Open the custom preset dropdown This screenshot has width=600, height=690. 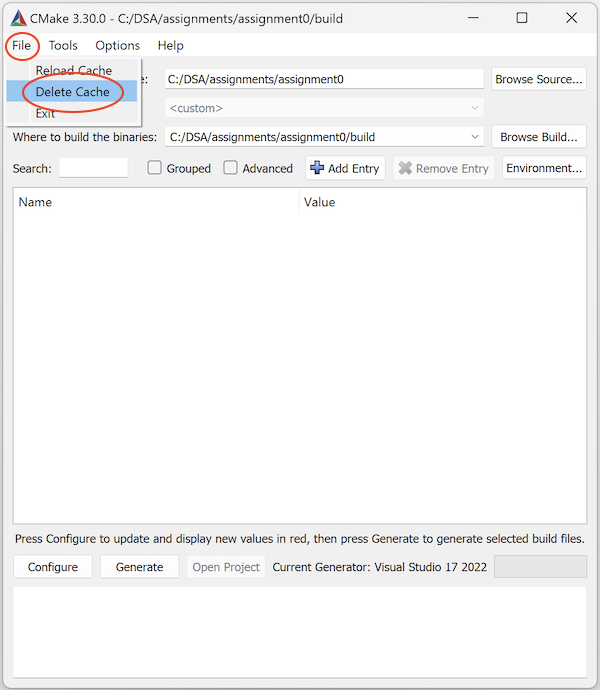[475, 108]
